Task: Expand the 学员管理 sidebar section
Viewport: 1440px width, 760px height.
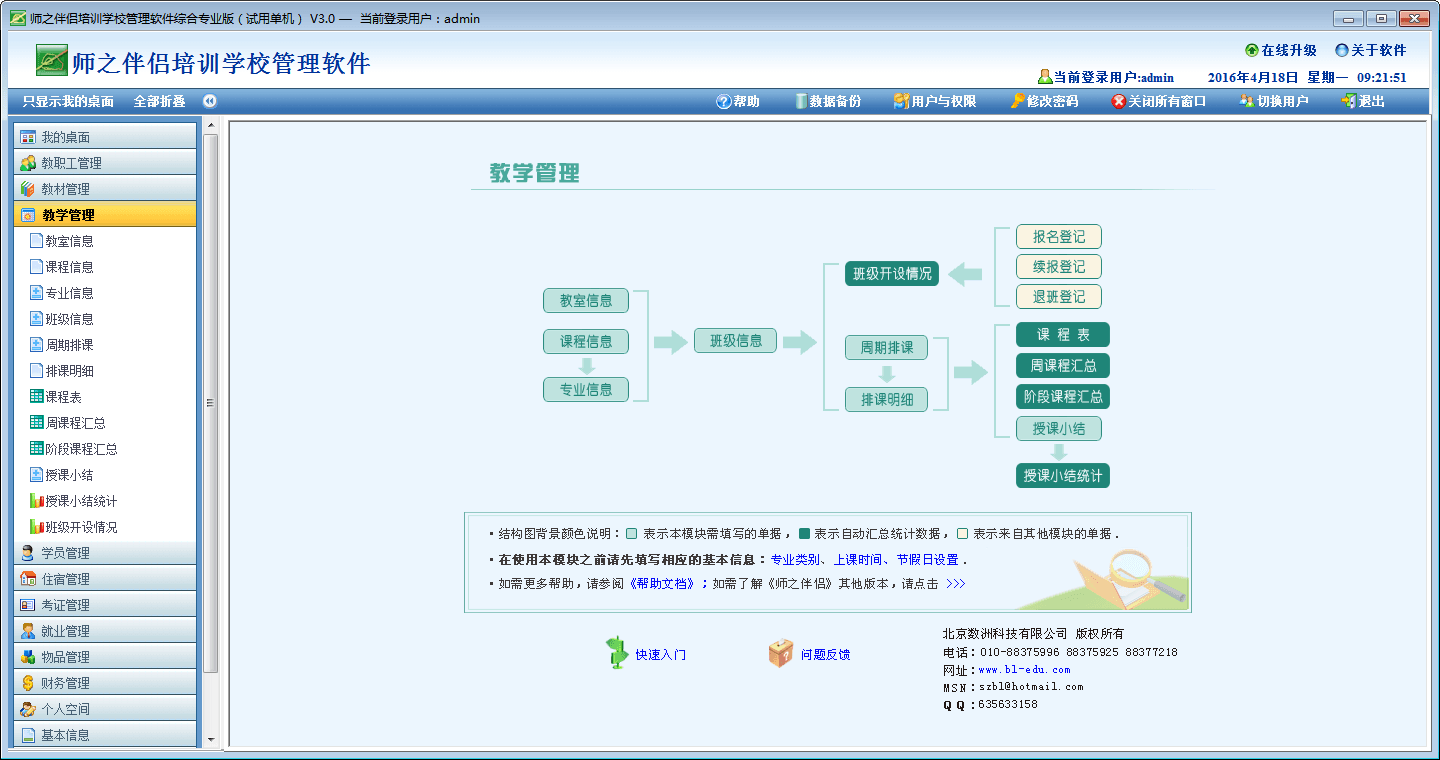Action: tap(105, 553)
